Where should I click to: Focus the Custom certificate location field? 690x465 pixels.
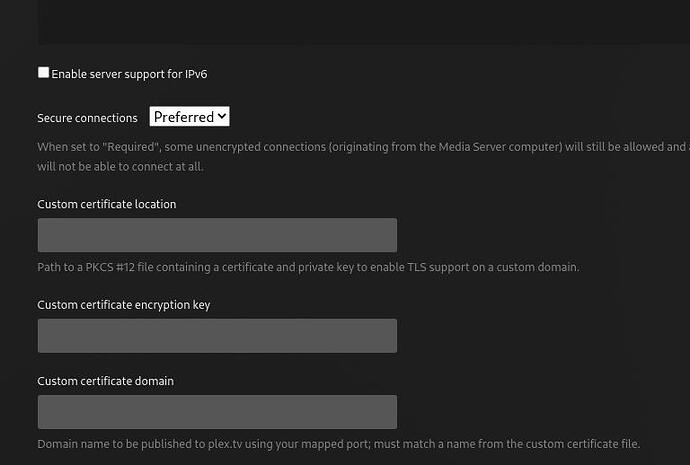217,235
